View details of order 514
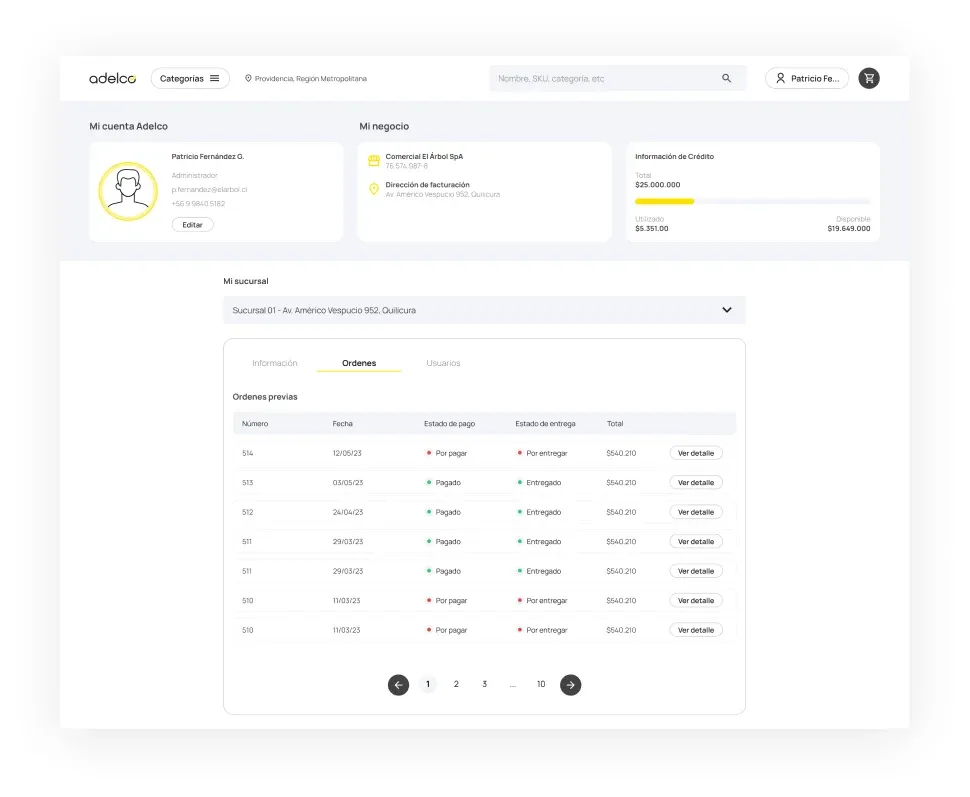 point(696,453)
